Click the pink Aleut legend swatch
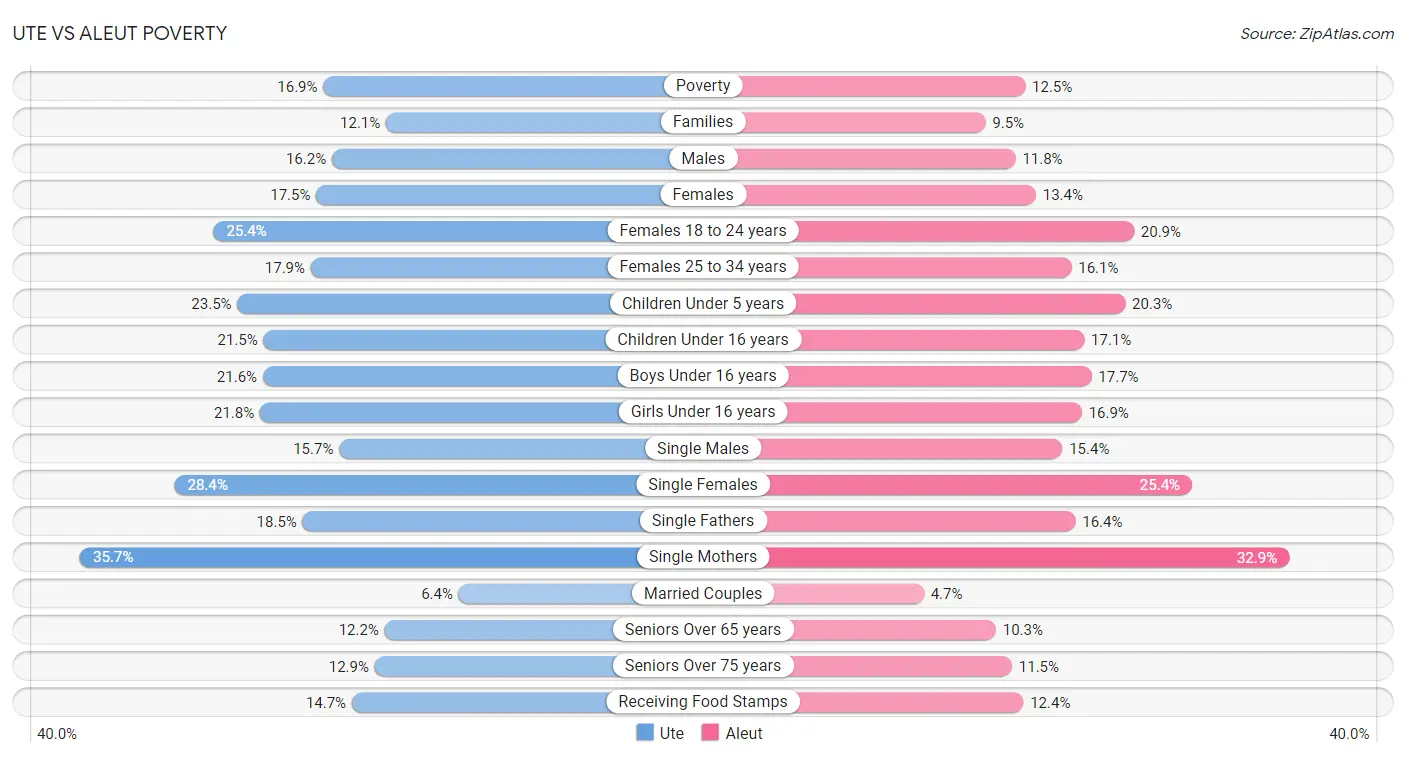This screenshot has height=758, width=1406. 711,733
